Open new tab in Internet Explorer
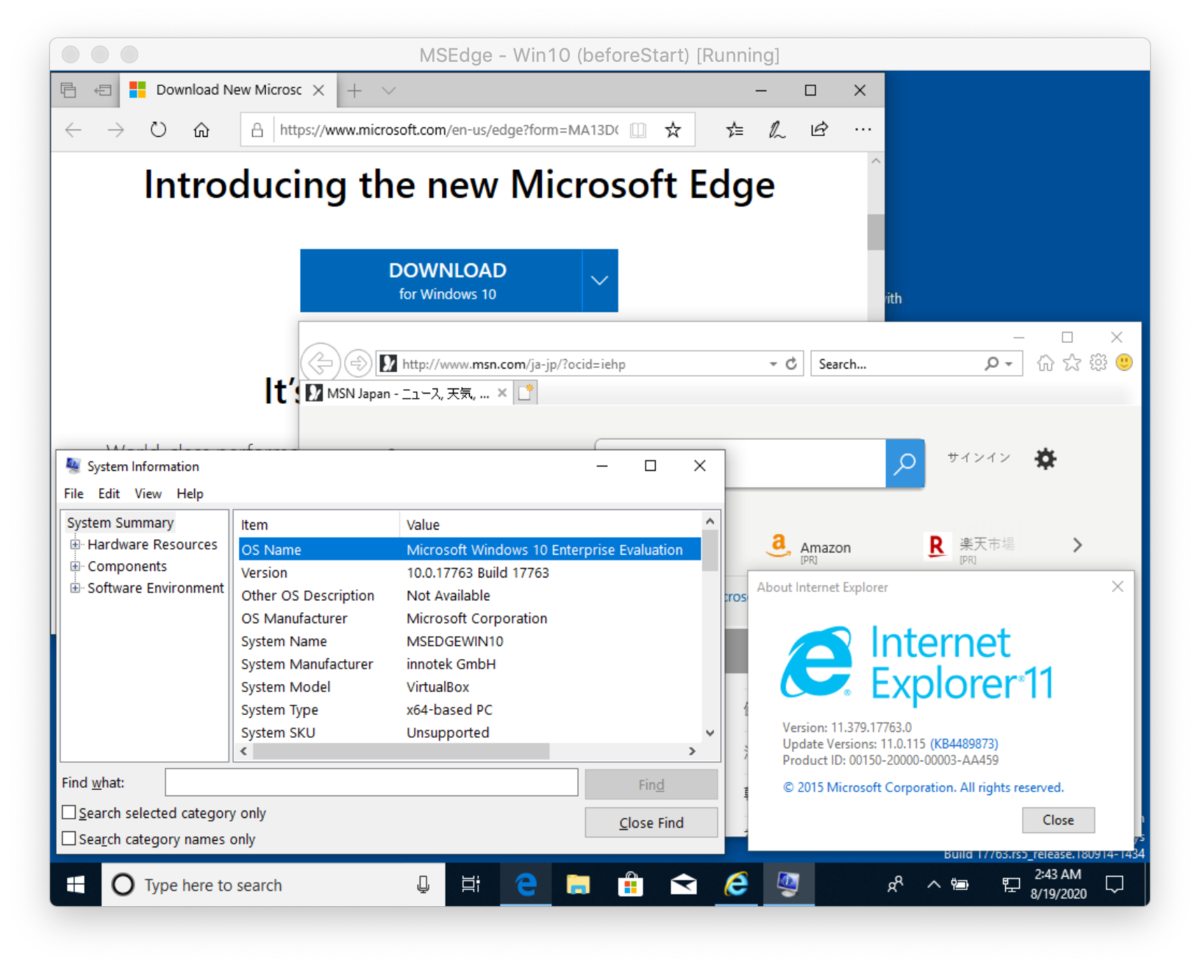 [526, 394]
